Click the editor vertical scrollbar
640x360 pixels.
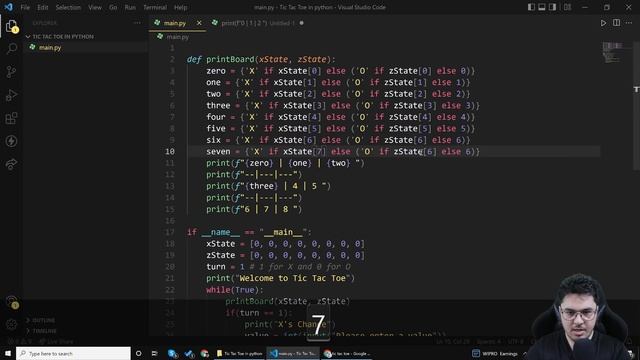click(636, 106)
